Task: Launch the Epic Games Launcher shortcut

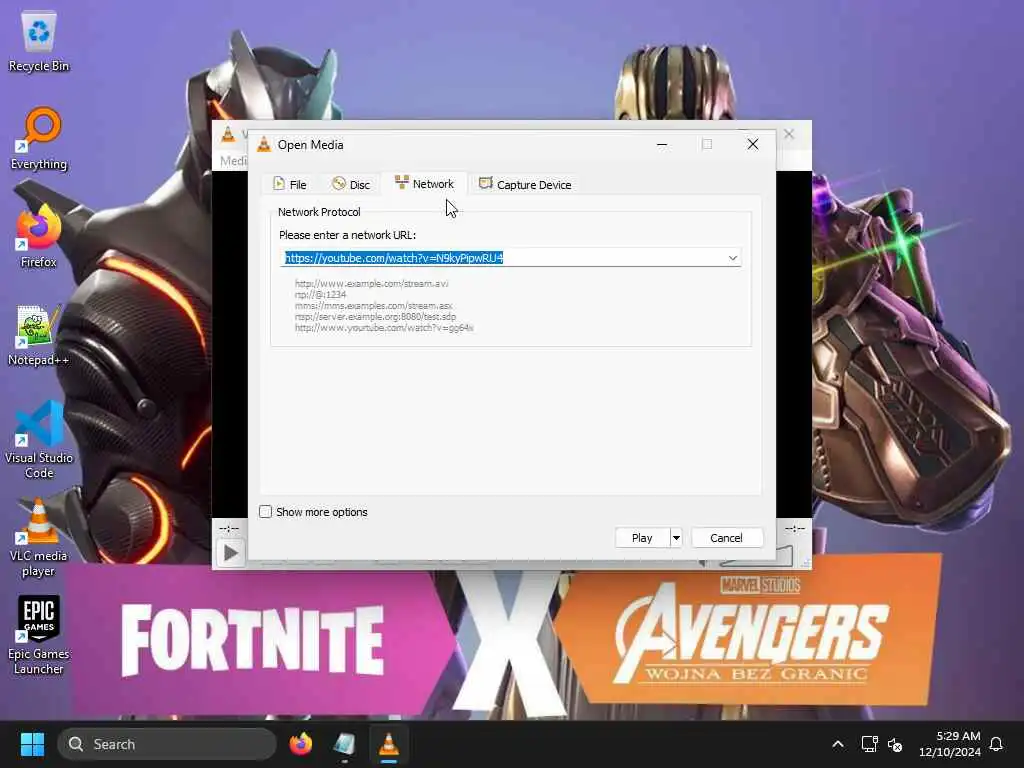Action: (x=39, y=635)
